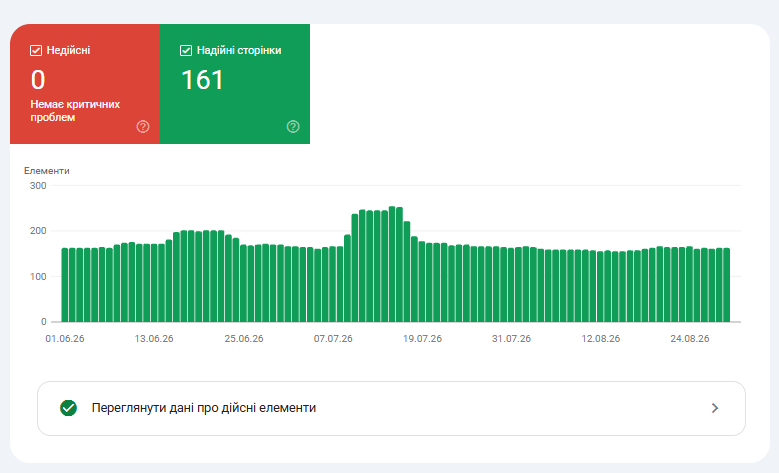Click Немає критичних проблем text
Viewport: 779px width, 473px height.
pos(75,111)
